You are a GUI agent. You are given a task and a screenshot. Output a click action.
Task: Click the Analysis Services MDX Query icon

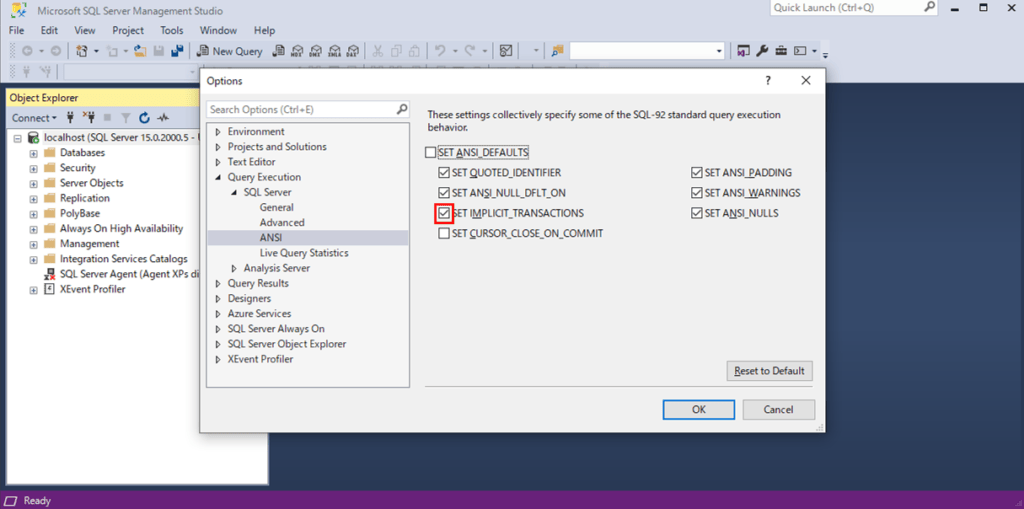(298, 51)
